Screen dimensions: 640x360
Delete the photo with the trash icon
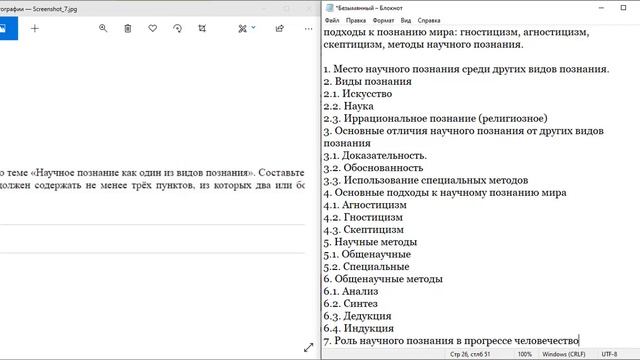pyautogui.click(x=128, y=28)
